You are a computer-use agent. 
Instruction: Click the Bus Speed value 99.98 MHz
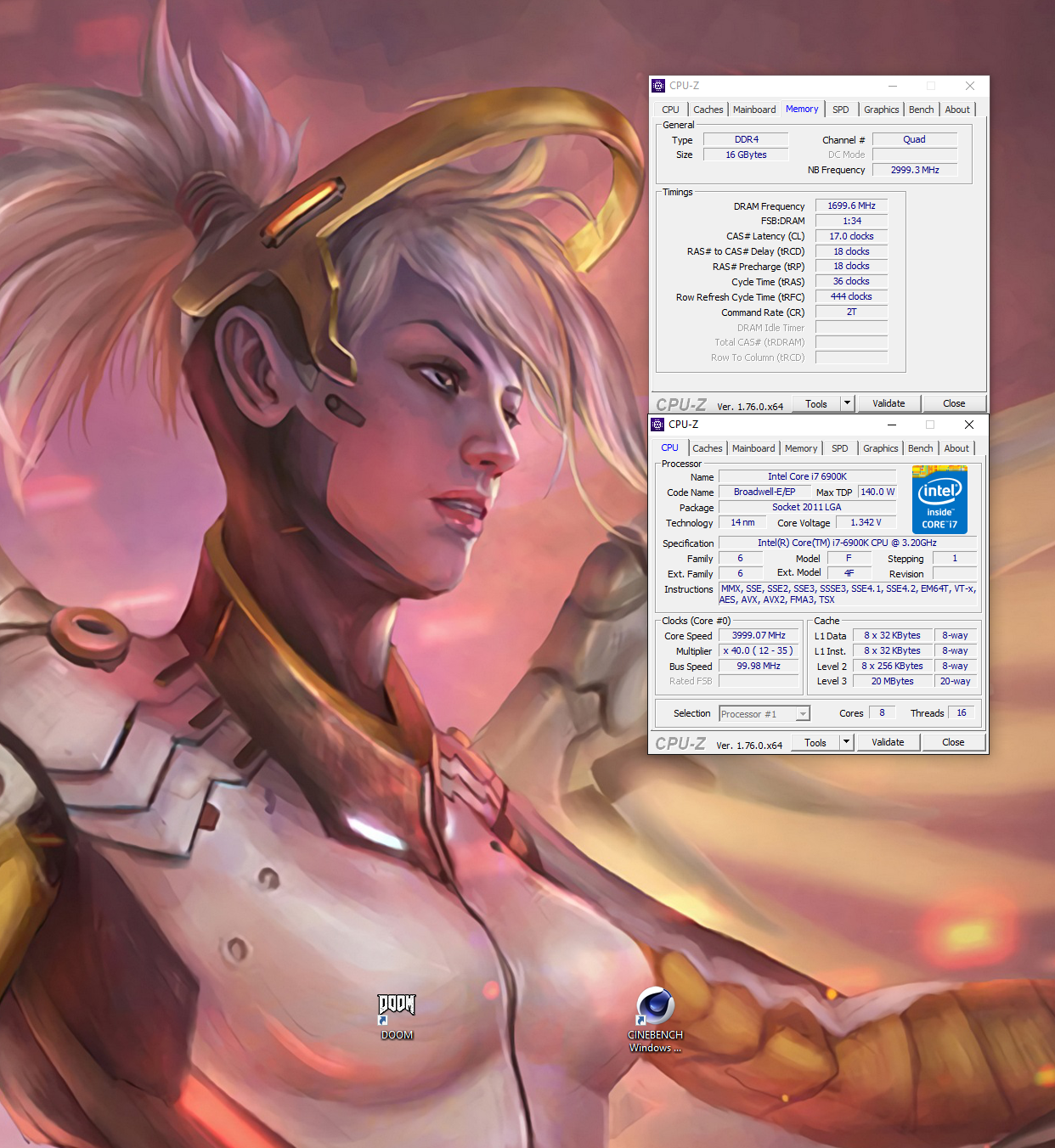(x=759, y=666)
